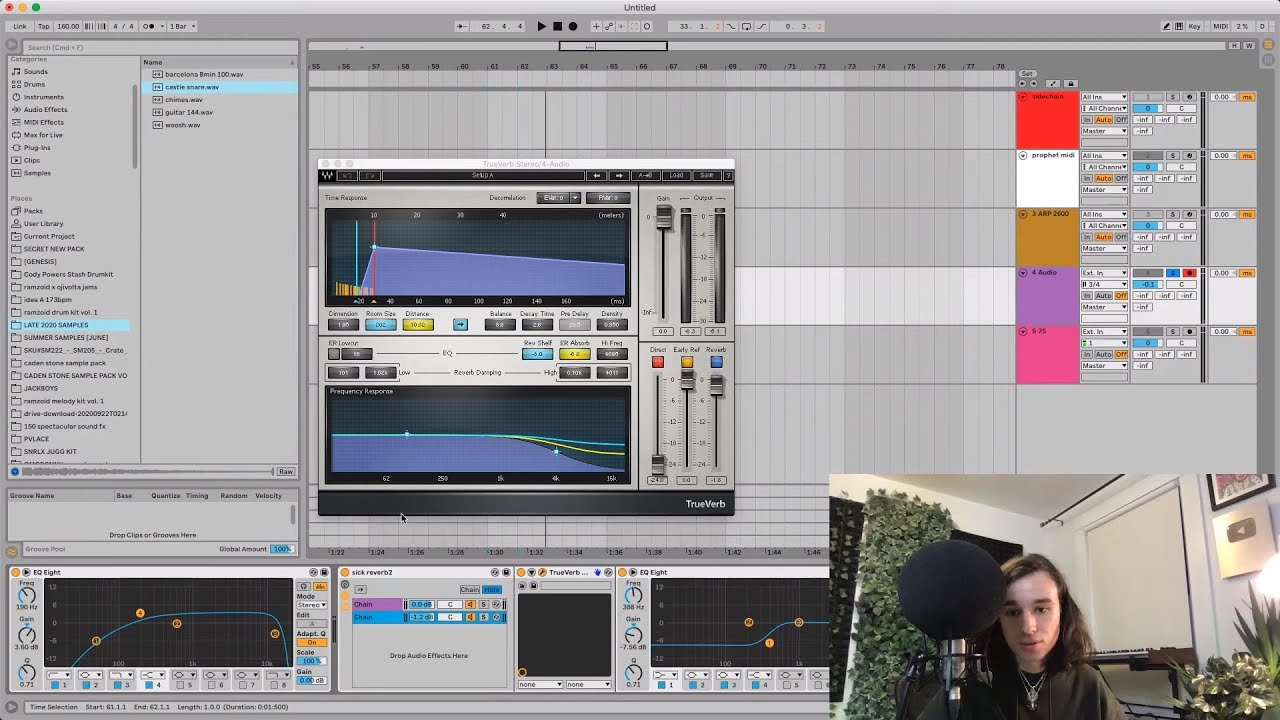Screen dimensions: 1280x720
Task: Open the EQ Eight Mode Stereo dropdown
Action: coord(311,605)
